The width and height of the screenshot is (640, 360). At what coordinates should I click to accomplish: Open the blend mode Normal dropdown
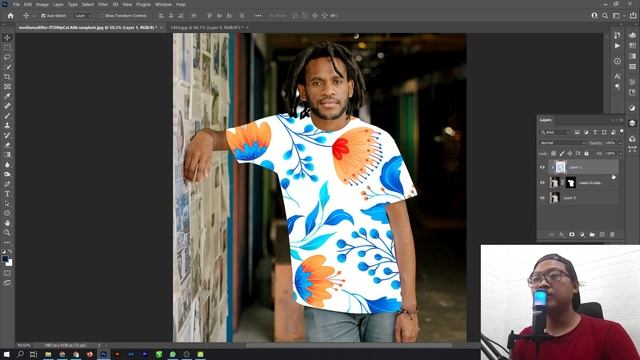[562, 143]
